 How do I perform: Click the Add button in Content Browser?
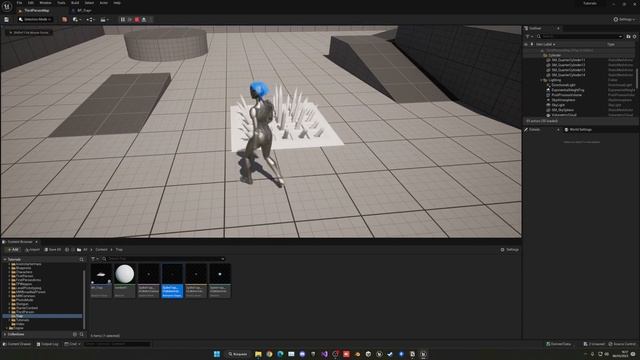[x=13, y=249]
